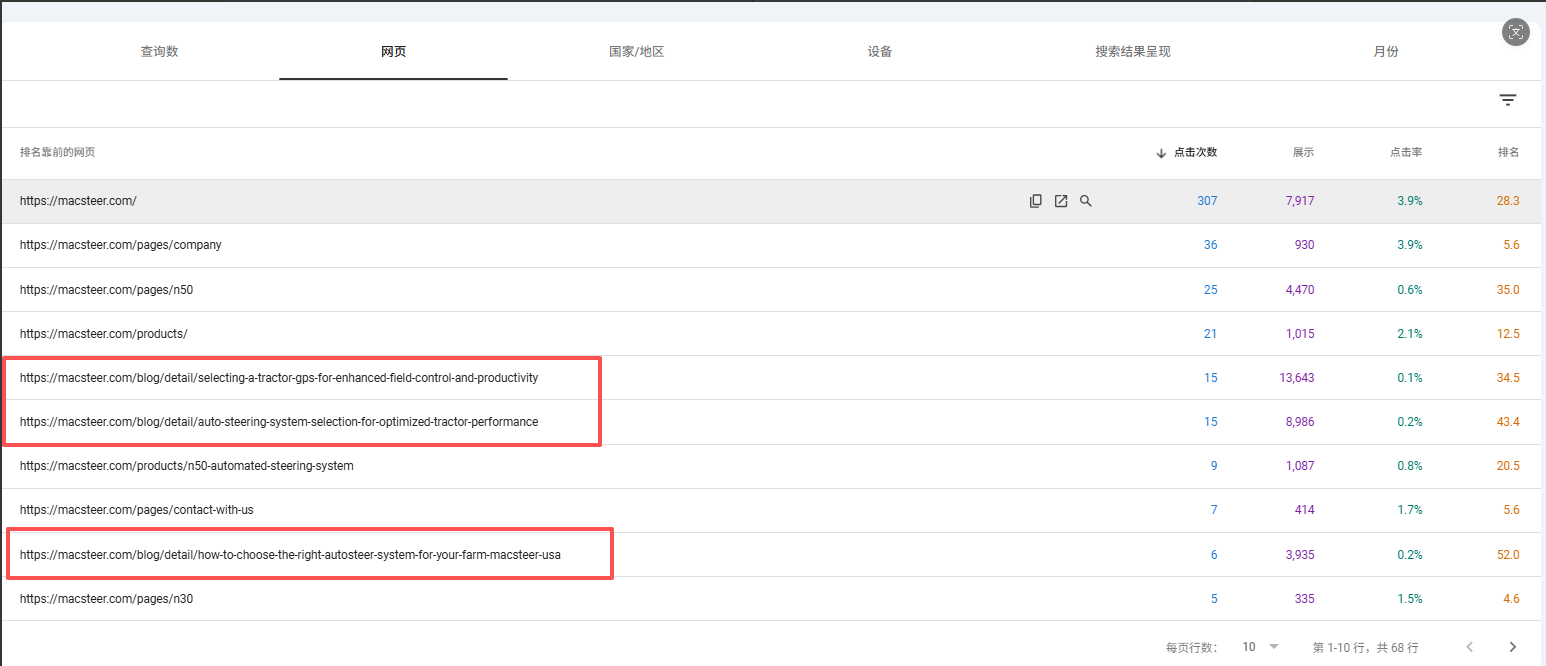
Task: Copy the macsteer.com homepage URL
Action: [x=1036, y=201]
